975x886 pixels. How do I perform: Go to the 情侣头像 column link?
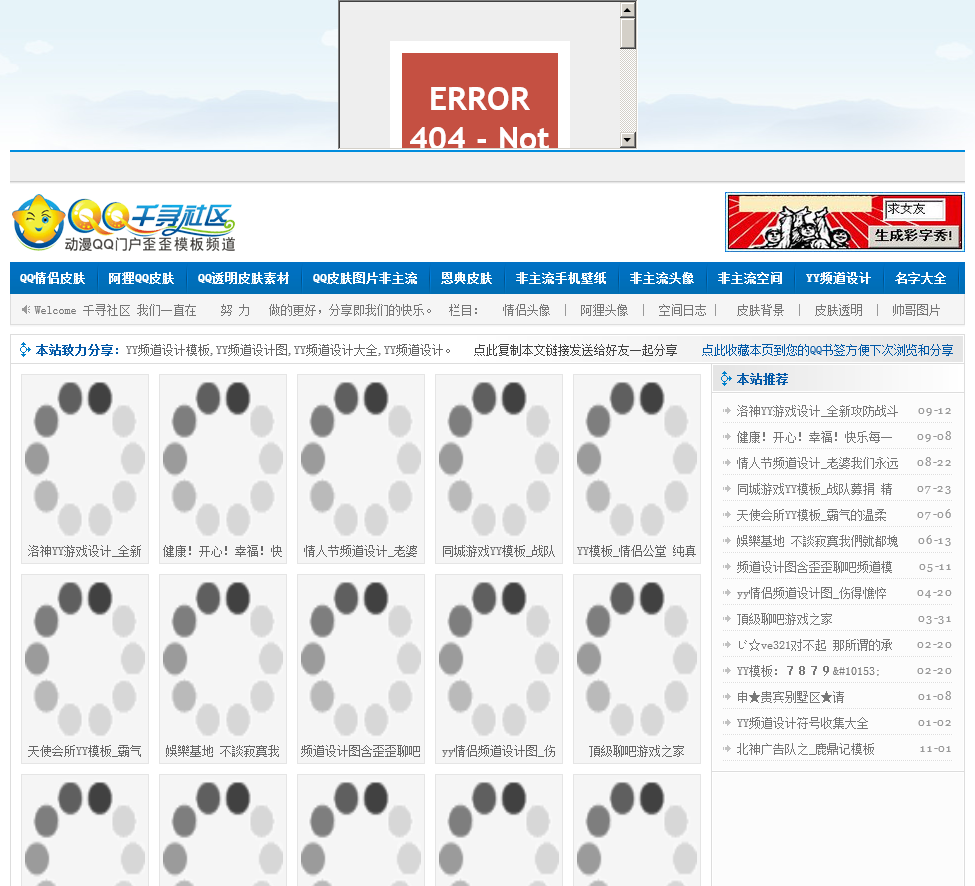click(527, 310)
